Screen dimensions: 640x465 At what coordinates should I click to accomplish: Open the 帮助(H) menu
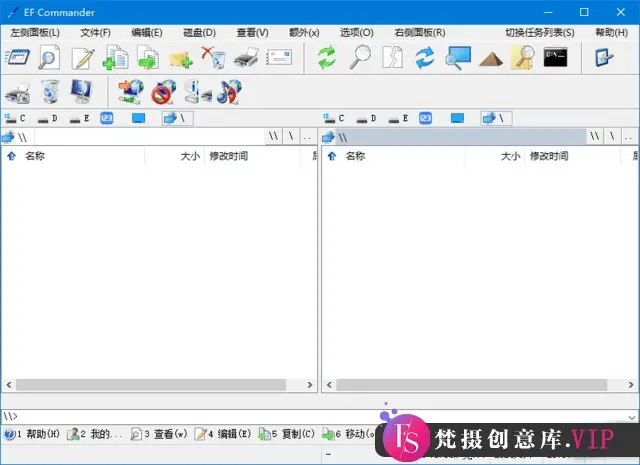click(611, 33)
